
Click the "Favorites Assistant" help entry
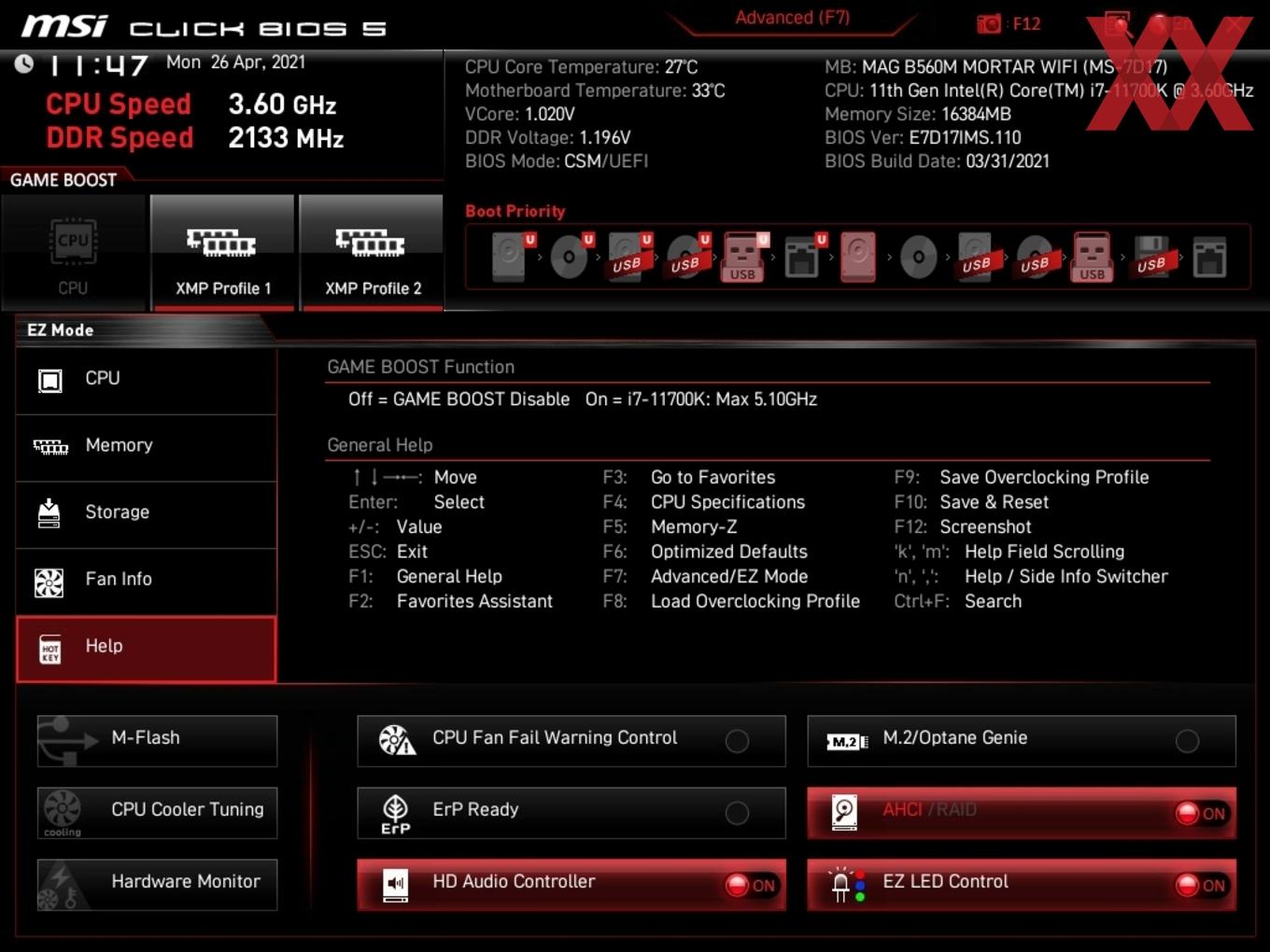point(474,602)
